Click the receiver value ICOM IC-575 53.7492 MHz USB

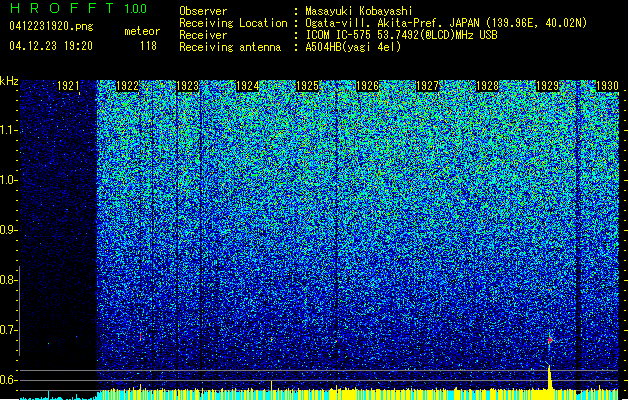click(x=401, y=35)
